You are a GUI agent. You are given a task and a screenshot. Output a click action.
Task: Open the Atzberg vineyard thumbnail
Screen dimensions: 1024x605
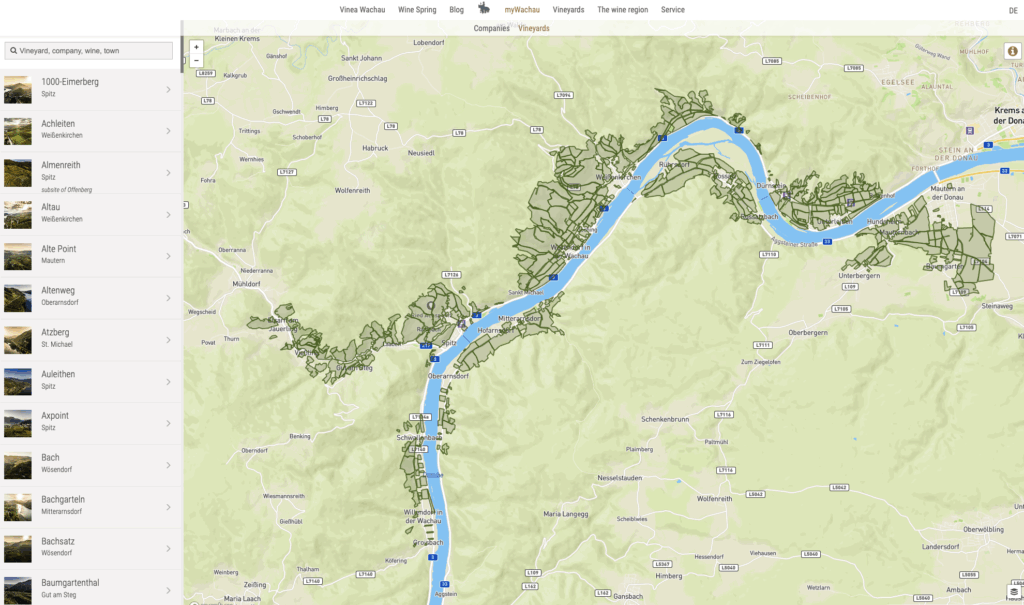click(18, 340)
